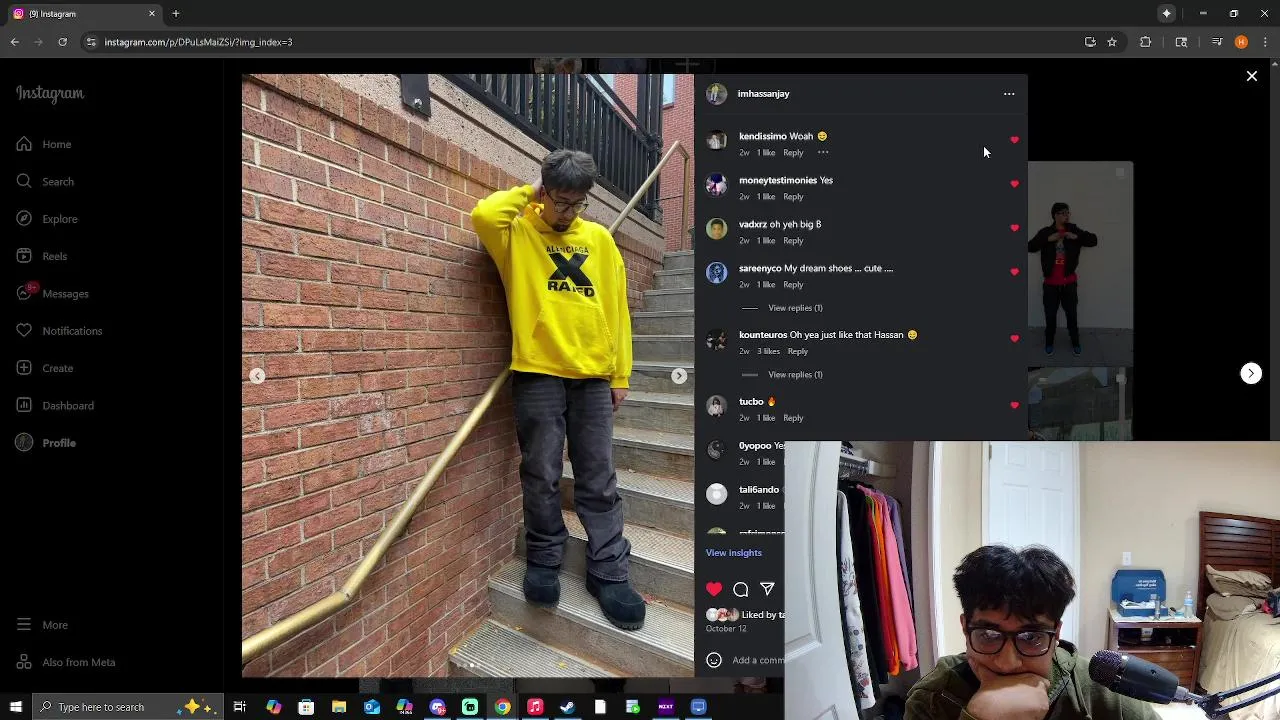The image size is (1280, 720).
Task: Close the post viewer with X
Action: [x=1251, y=76]
